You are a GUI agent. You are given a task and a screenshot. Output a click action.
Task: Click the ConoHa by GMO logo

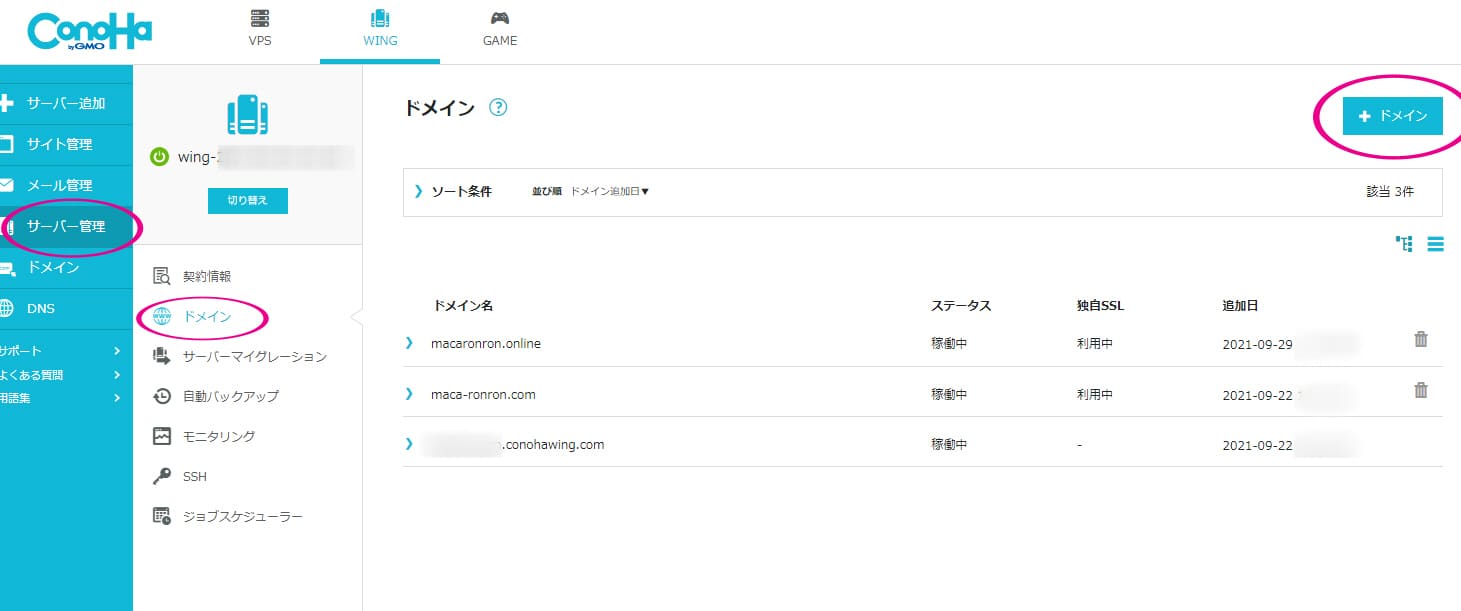[x=89, y=32]
